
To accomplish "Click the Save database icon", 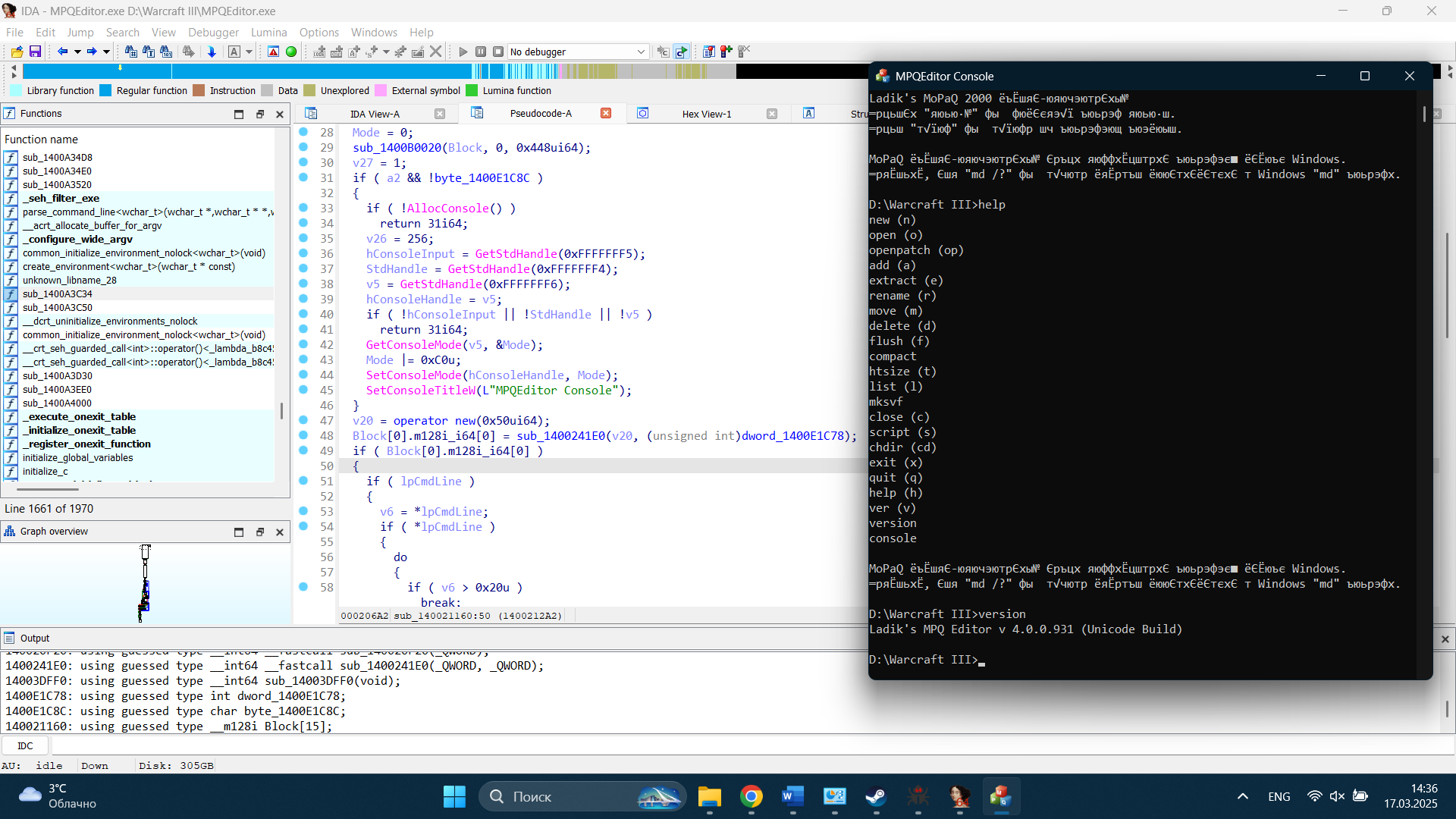I will pyautogui.click(x=35, y=52).
